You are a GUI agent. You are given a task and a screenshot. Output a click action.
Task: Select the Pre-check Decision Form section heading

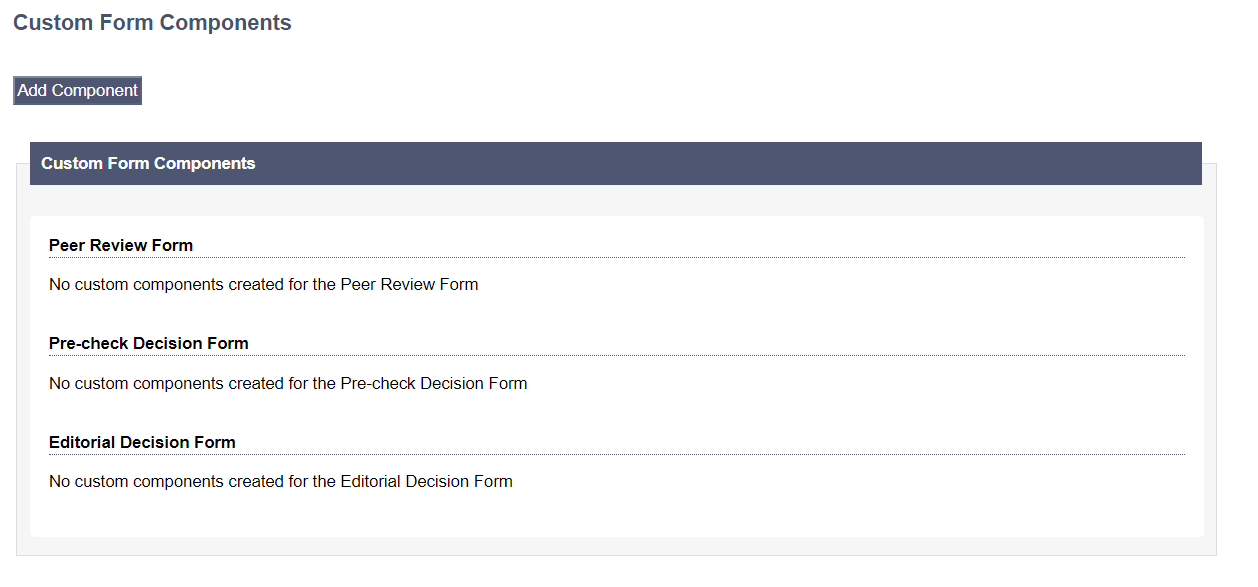[x=148, y=343]
